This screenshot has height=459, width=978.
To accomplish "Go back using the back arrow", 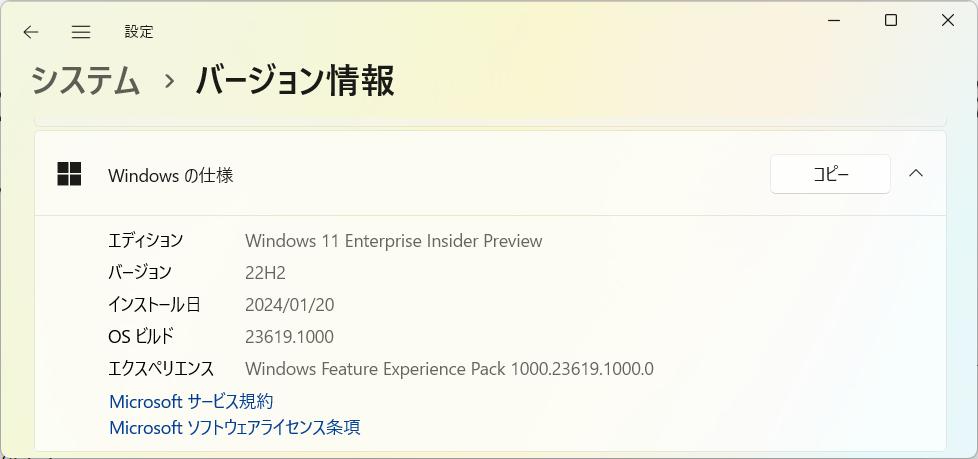I will pyautogui.click(x=31, y=32).
